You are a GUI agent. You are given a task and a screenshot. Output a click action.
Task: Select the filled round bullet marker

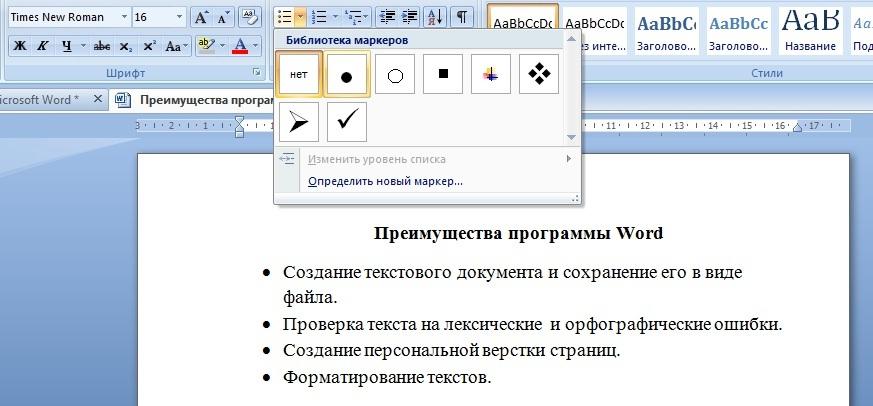347,75
